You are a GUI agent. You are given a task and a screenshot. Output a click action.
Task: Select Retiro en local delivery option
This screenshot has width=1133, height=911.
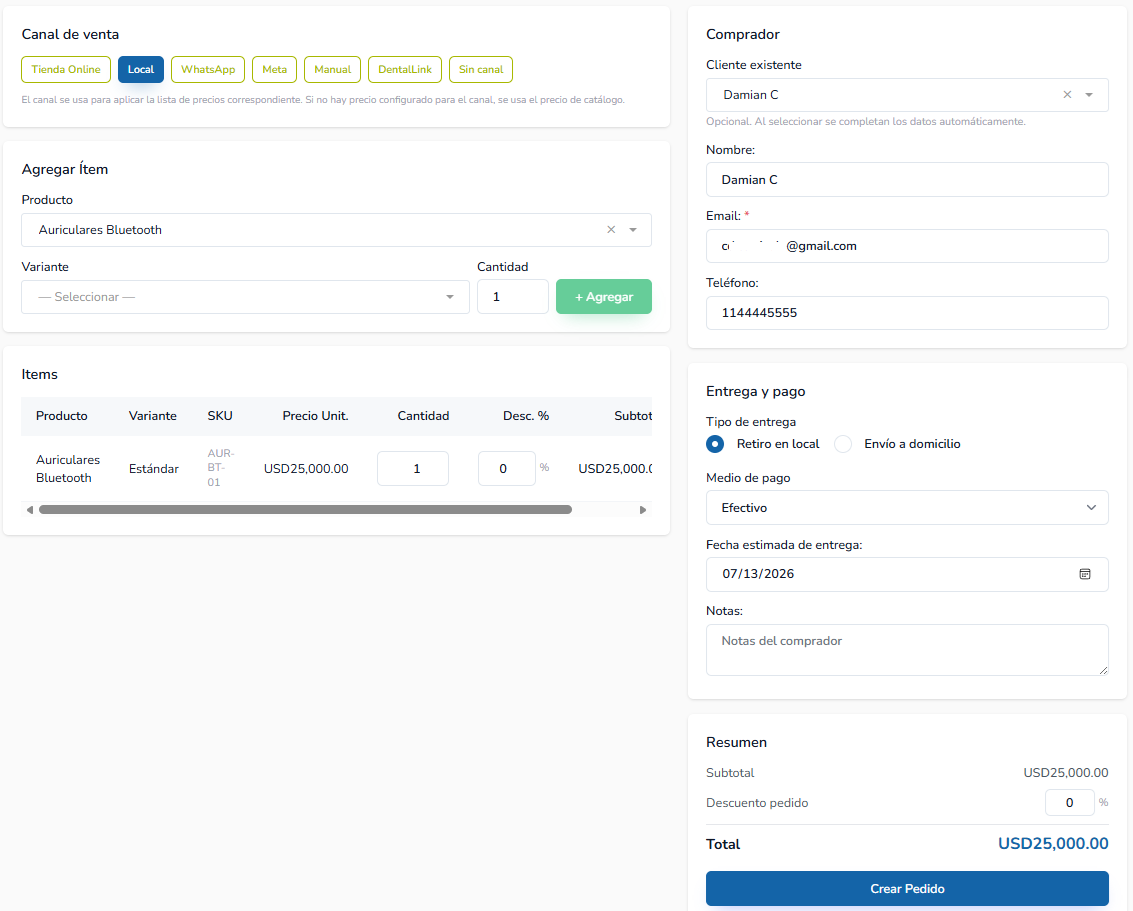(715, 444)
